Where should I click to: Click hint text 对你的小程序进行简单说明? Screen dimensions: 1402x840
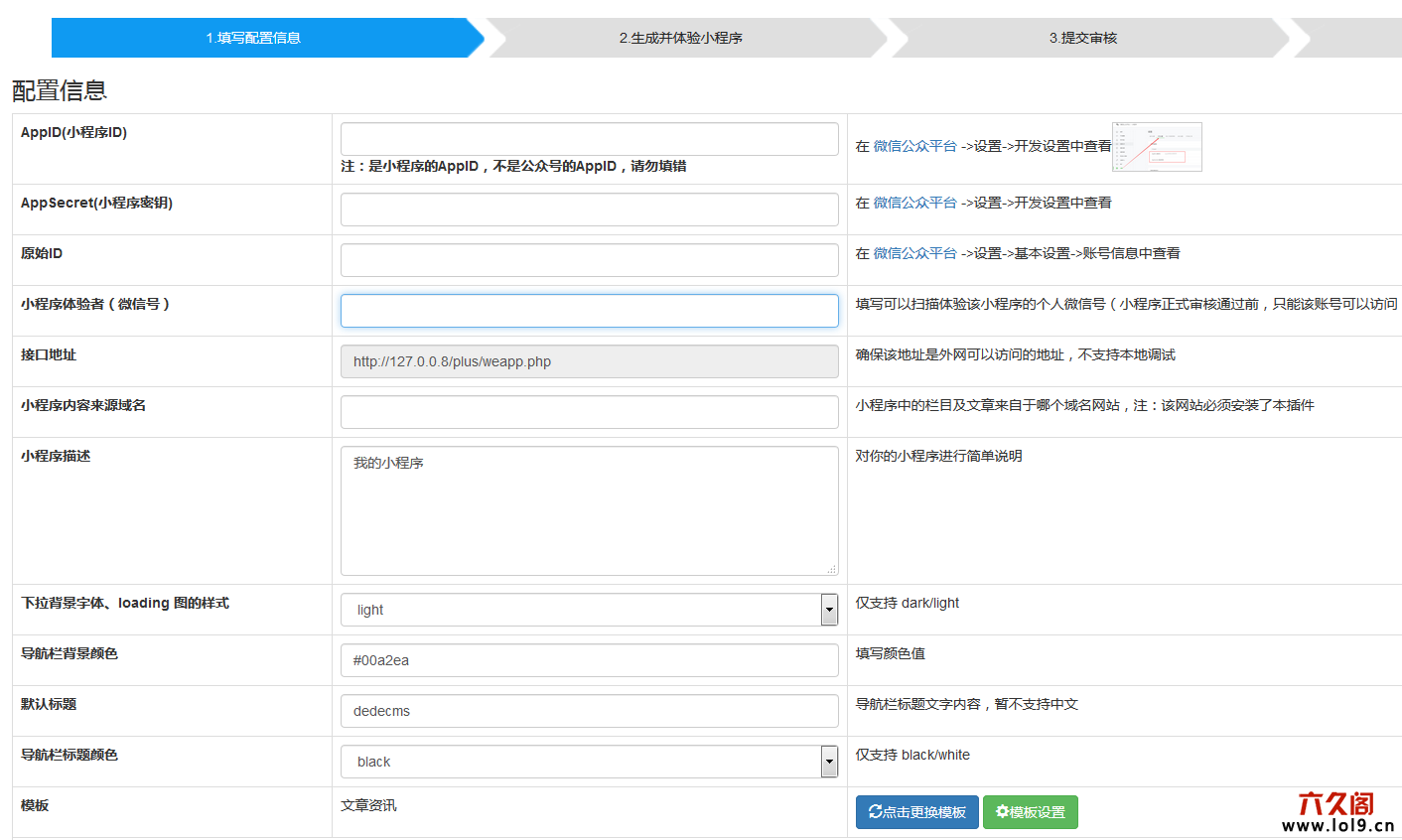point(939,456)
